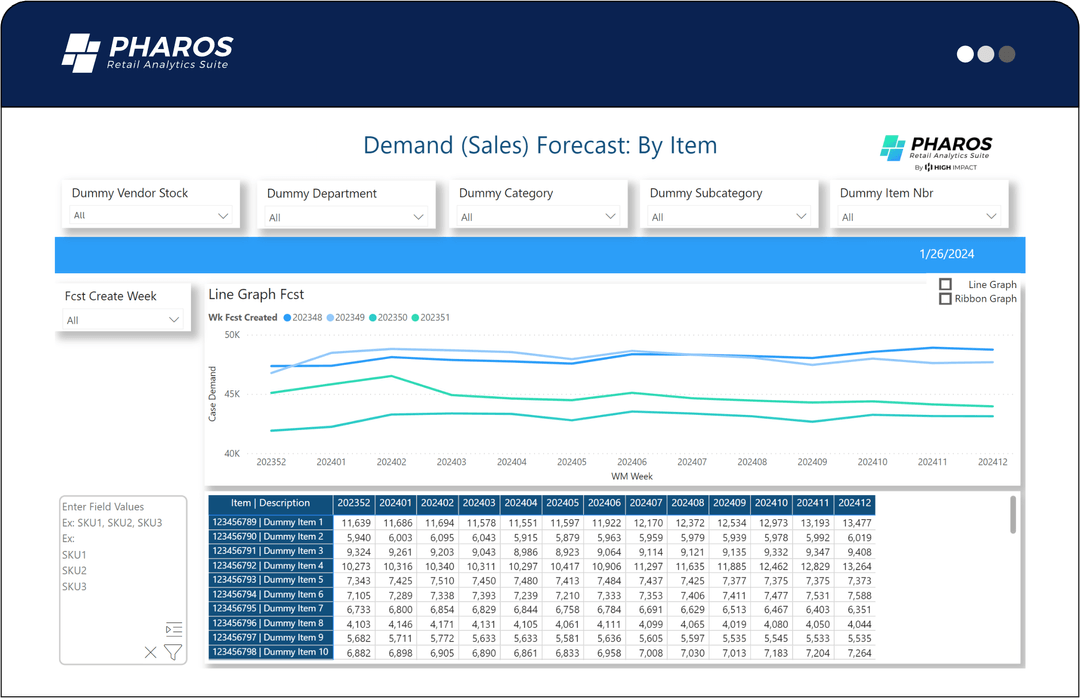
Task: Select the 202404 column header in the table
Action: click(x=520, y=504)
